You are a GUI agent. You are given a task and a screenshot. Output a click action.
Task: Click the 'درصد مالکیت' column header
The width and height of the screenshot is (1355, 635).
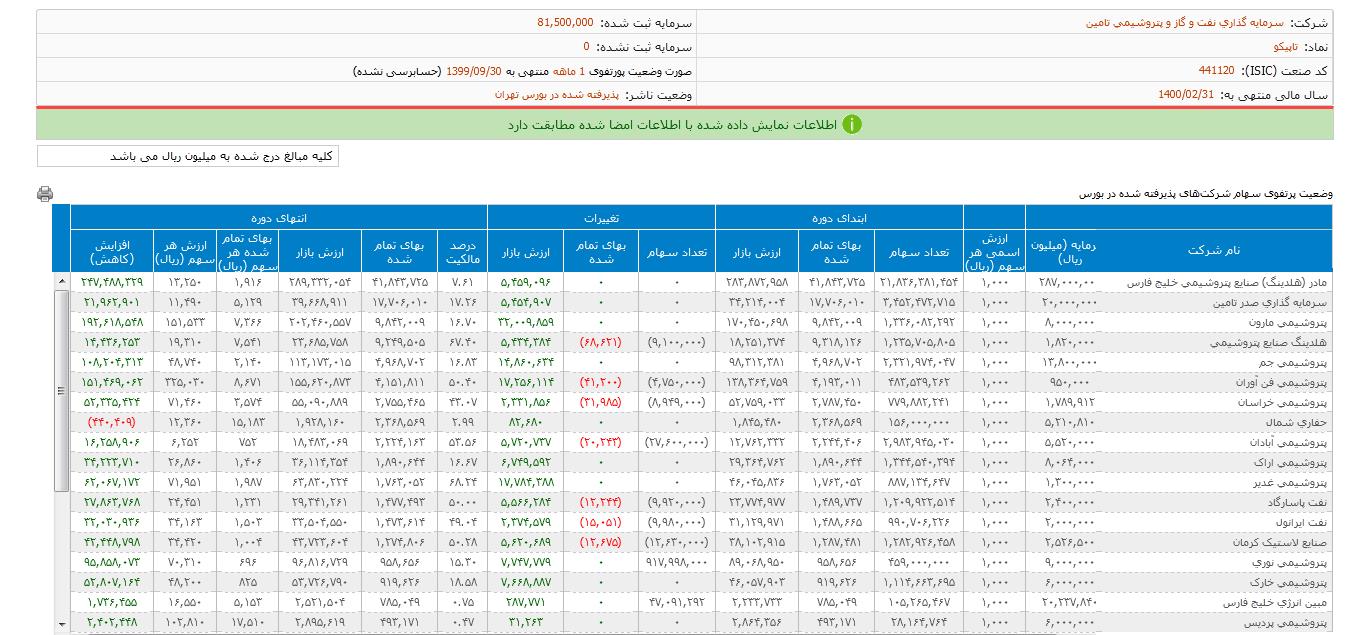[x=462, y=251]
